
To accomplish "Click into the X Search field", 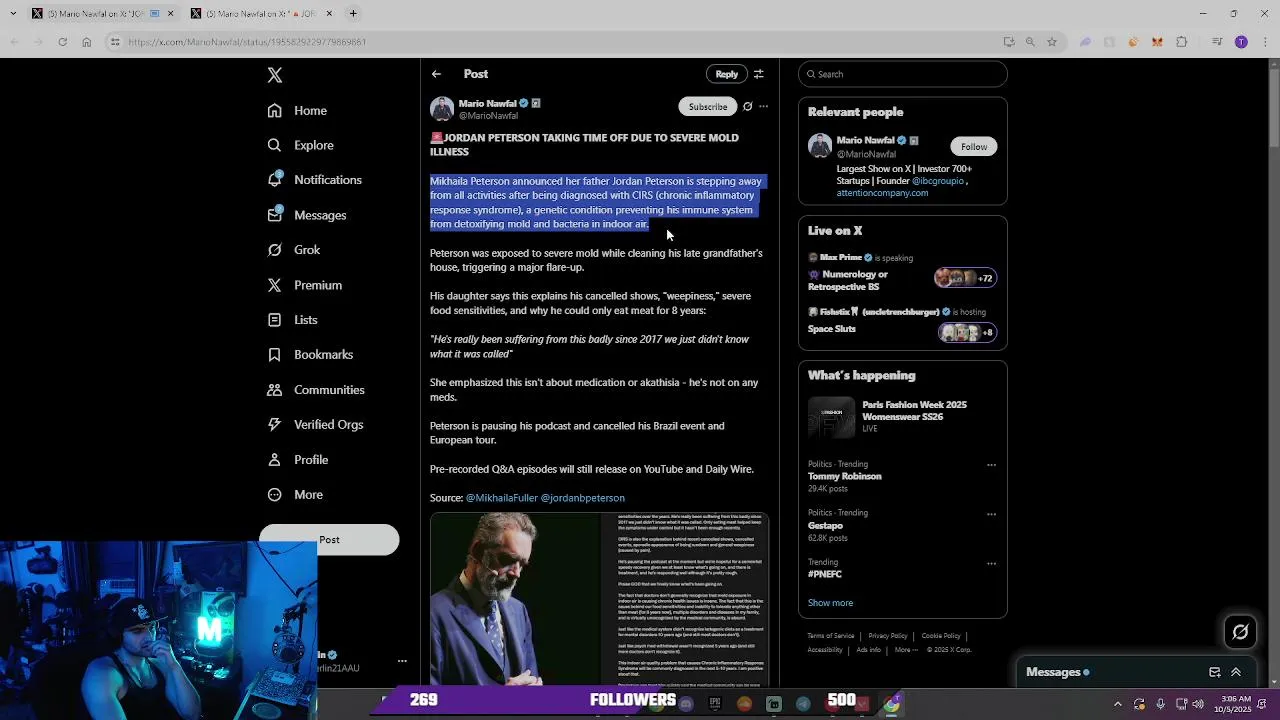I will pos(903,74).
